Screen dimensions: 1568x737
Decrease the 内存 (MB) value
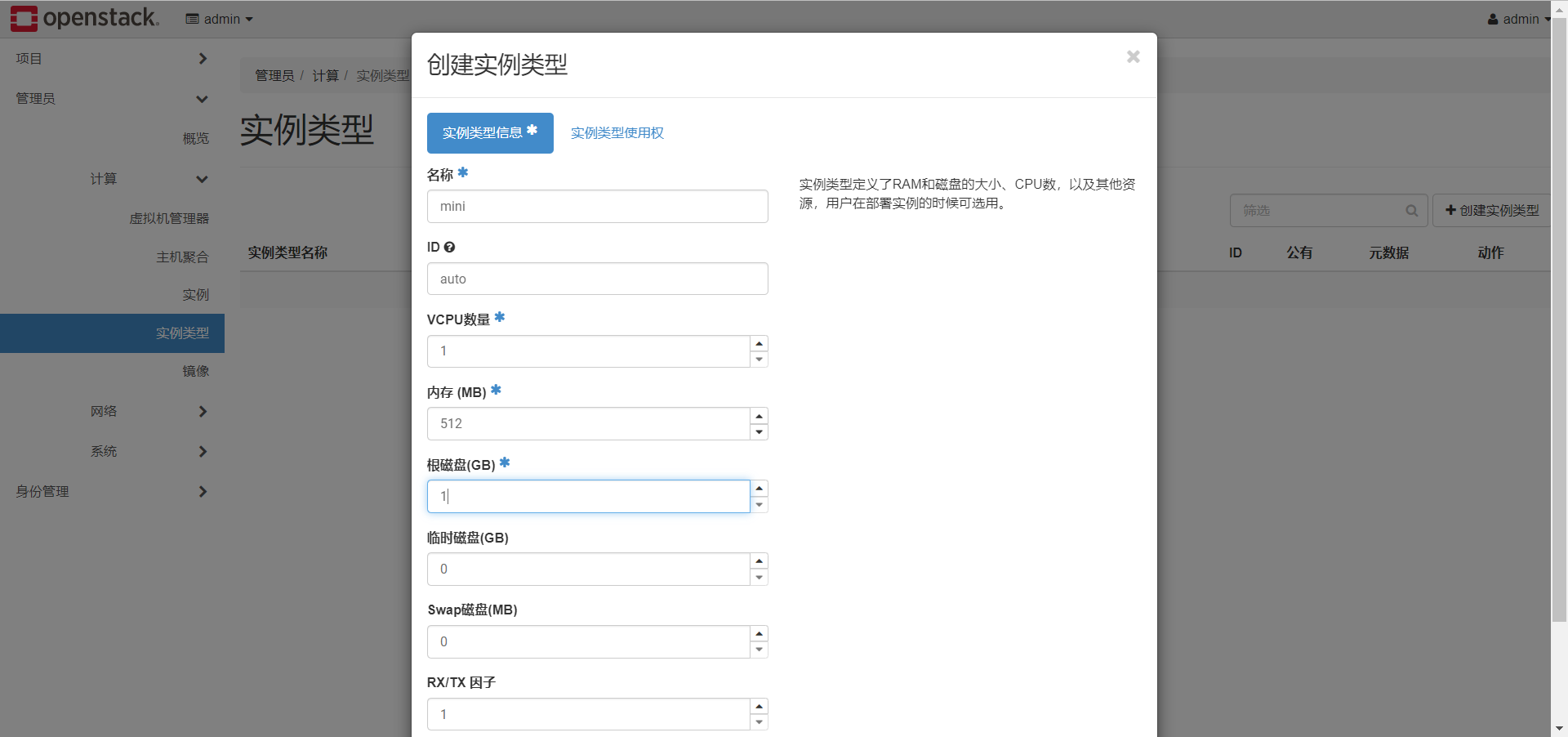tap(759, 432)
